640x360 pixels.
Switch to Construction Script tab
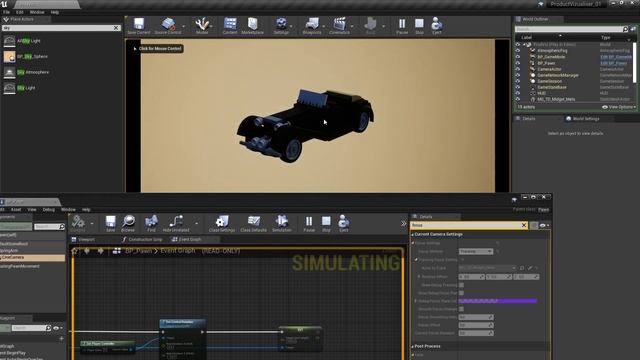point(142,240)
